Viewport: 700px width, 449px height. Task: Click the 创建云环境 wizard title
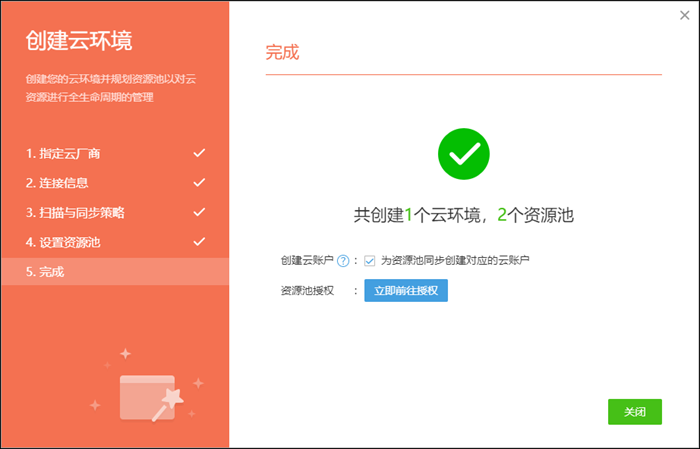coord(79,41)
